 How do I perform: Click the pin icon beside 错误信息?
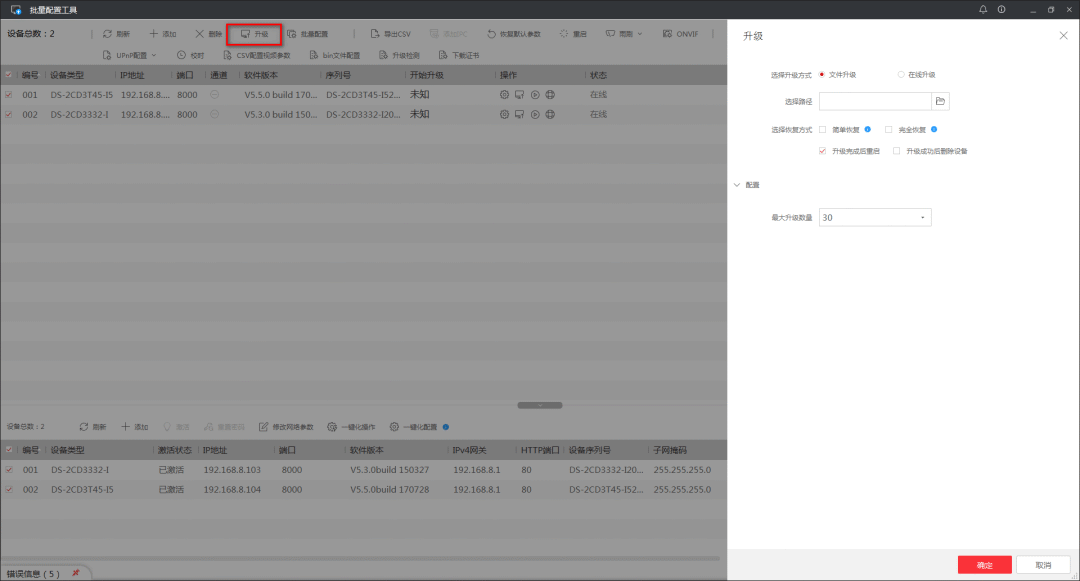75,573
